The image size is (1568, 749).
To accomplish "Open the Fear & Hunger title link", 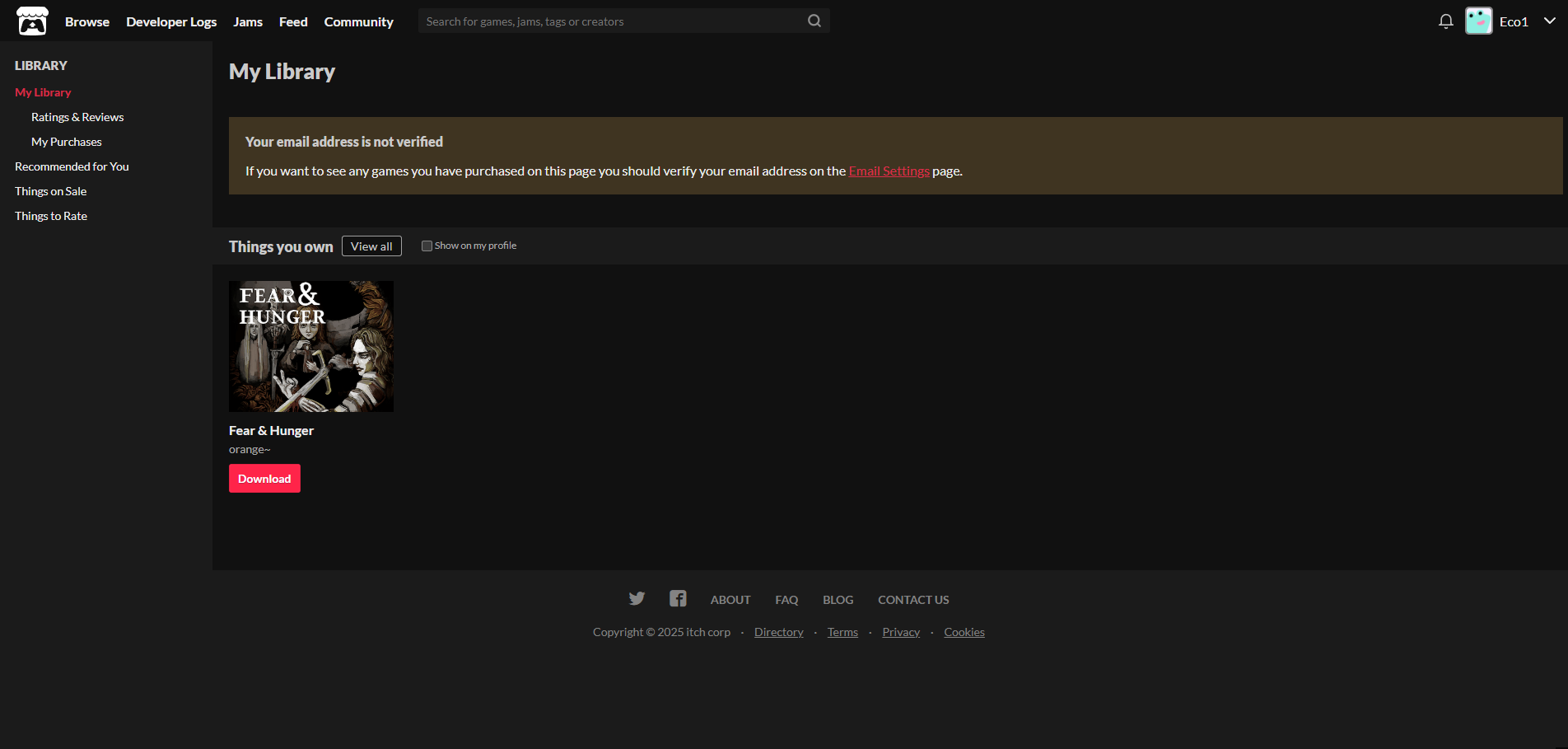I will pyautogui.click(x=271, y=430).
